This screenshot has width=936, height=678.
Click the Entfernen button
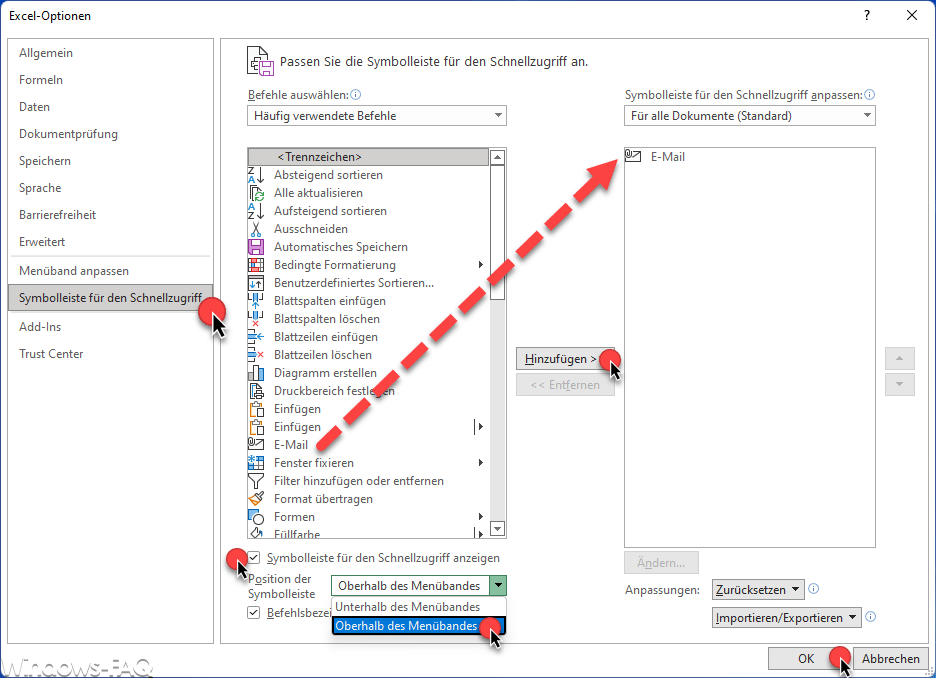click(x=565, y=385)
